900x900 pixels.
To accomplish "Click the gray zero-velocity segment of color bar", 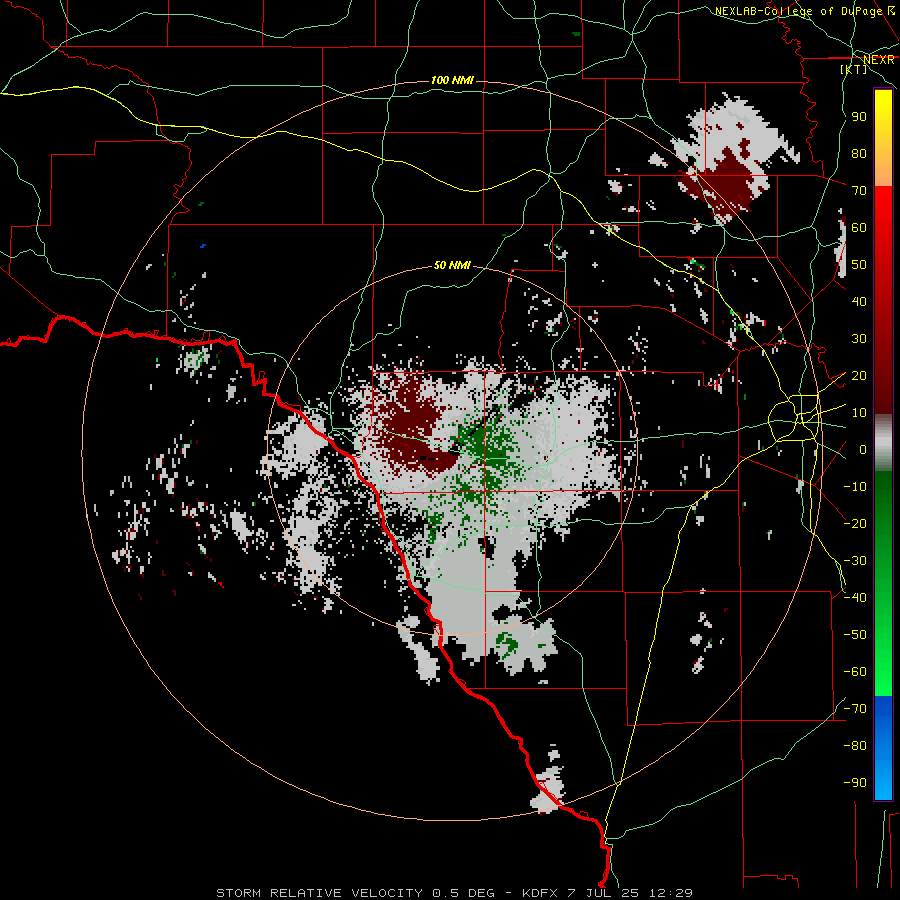I will click(883, 442).
